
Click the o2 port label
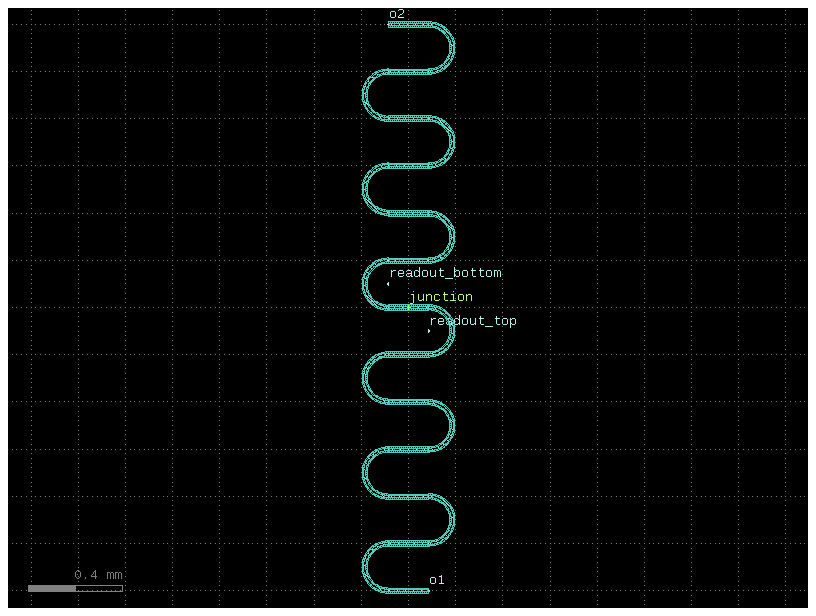(x=397, y=14)
